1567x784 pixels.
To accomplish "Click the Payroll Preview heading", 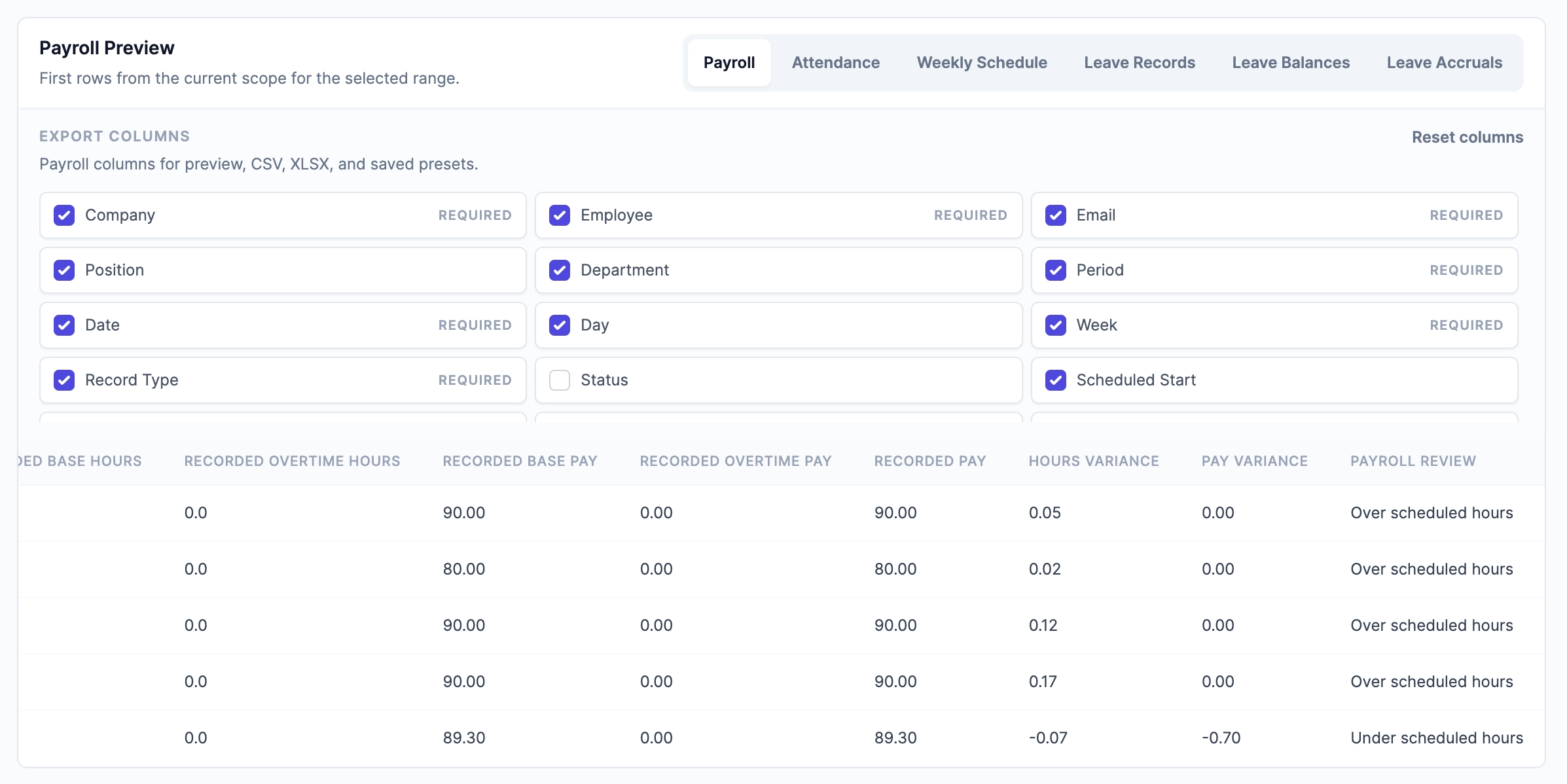I will pos(107,48).
